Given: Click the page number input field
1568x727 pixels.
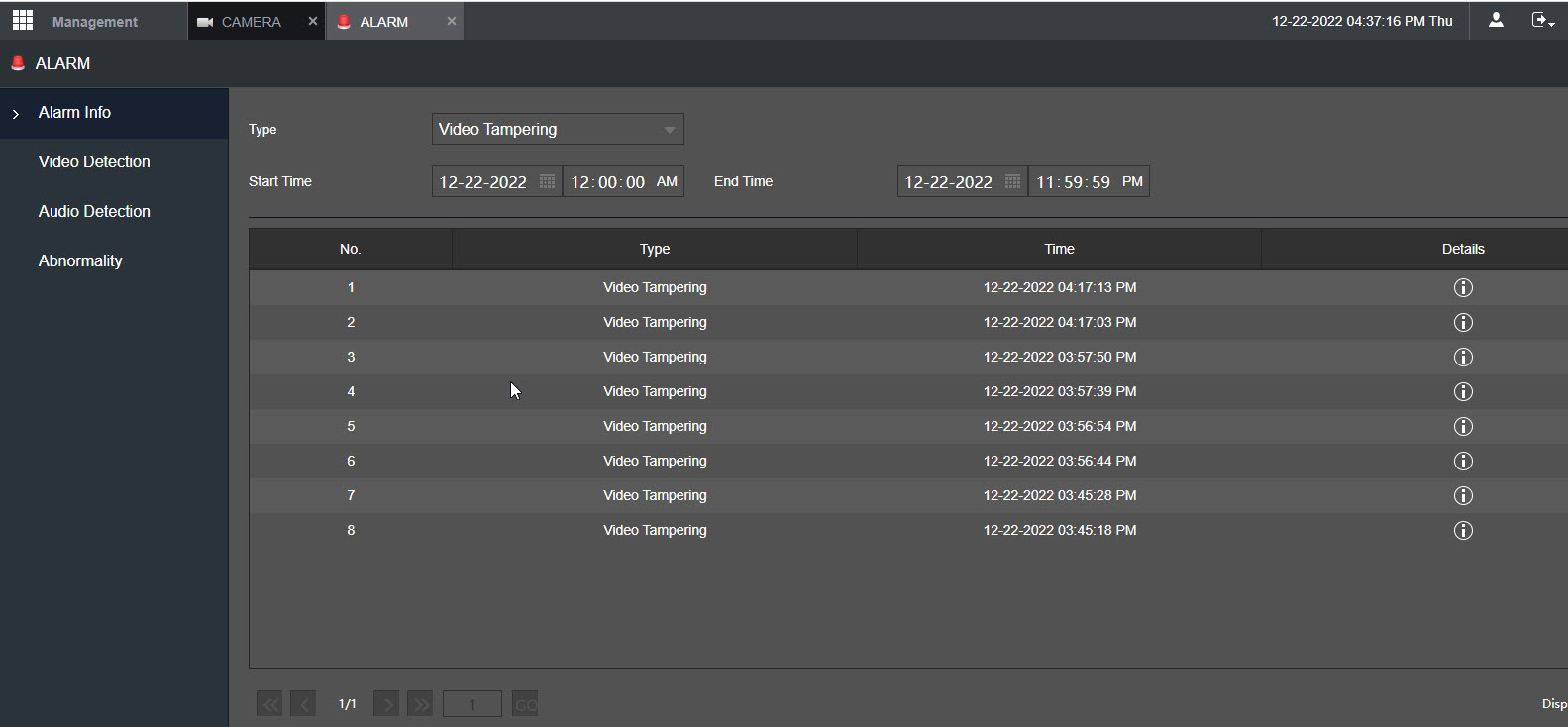Looking at the screenshot, I should 472,704.
